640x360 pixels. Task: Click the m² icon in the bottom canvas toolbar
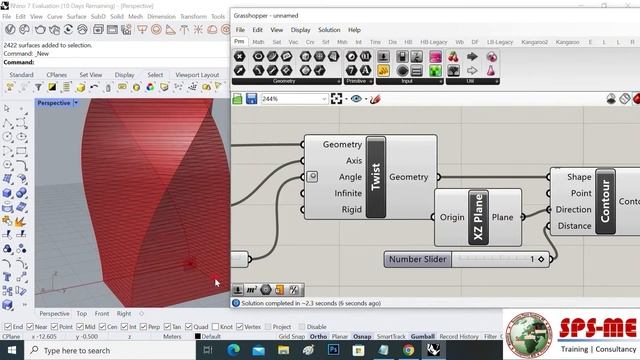coord(251,290)
